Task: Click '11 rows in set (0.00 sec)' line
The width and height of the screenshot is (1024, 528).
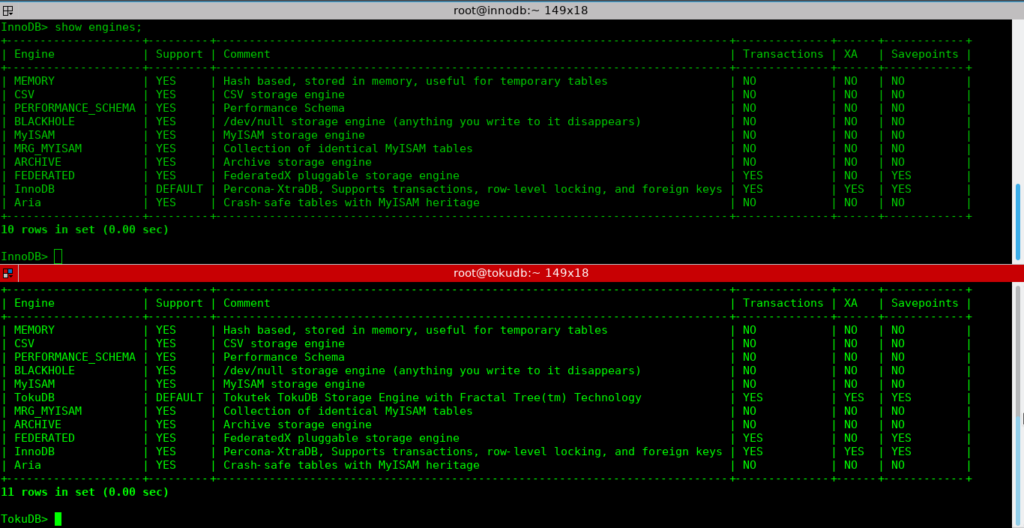Action: click(x=85, y=492)
